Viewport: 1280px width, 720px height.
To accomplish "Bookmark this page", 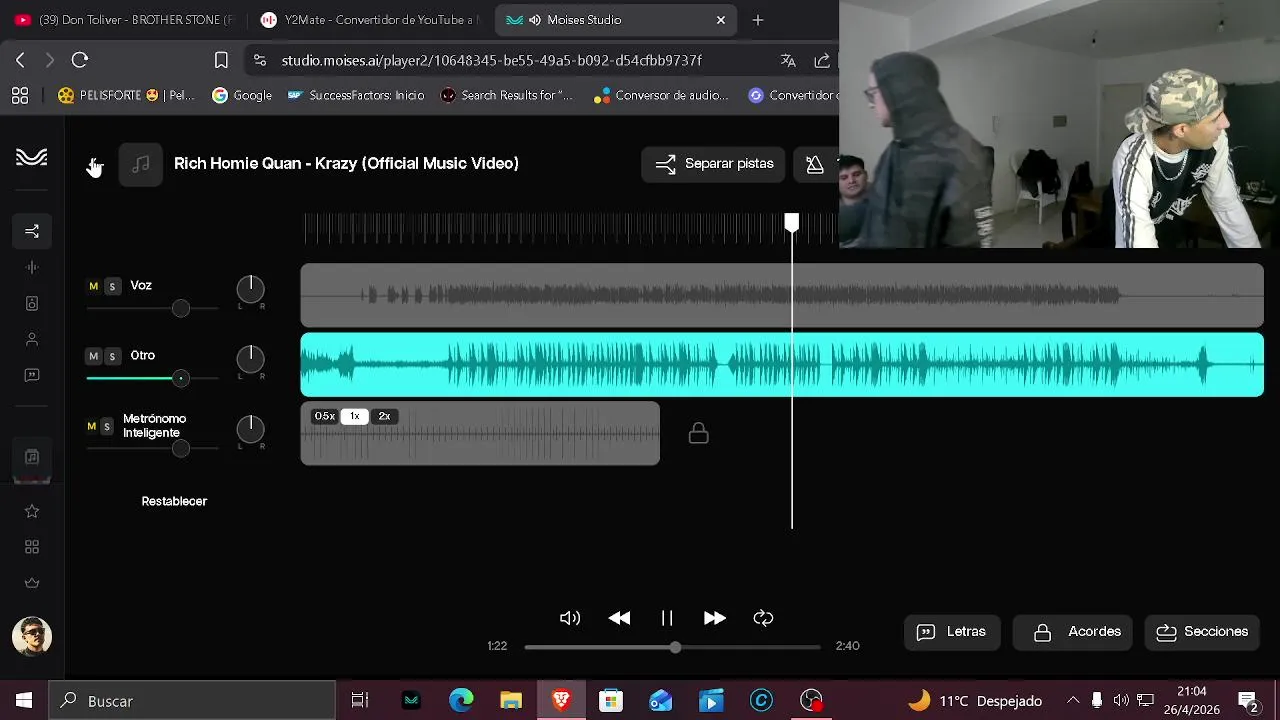I will pyautogui.click(x=221, y=60).
